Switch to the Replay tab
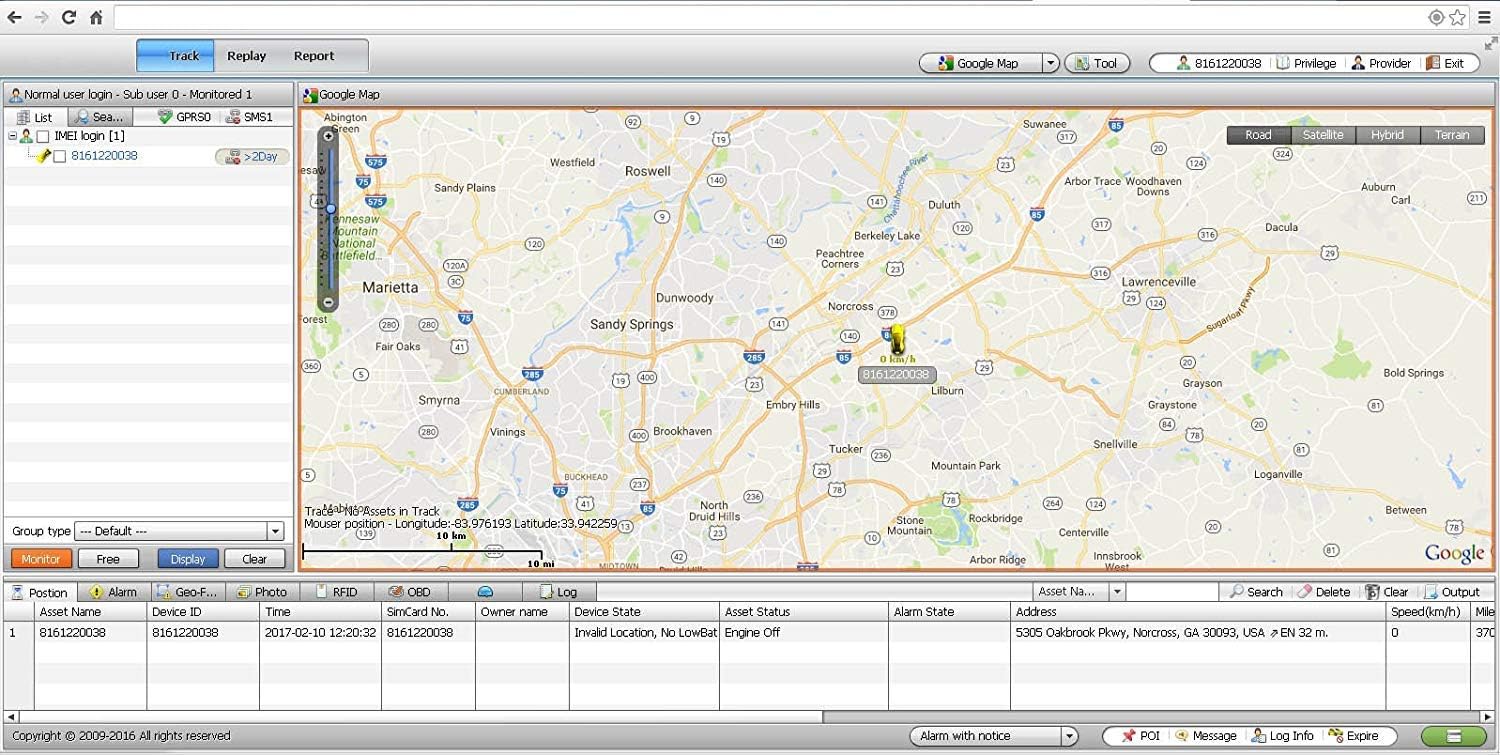This screenshot has height=755, width=1500. point(246,56)
